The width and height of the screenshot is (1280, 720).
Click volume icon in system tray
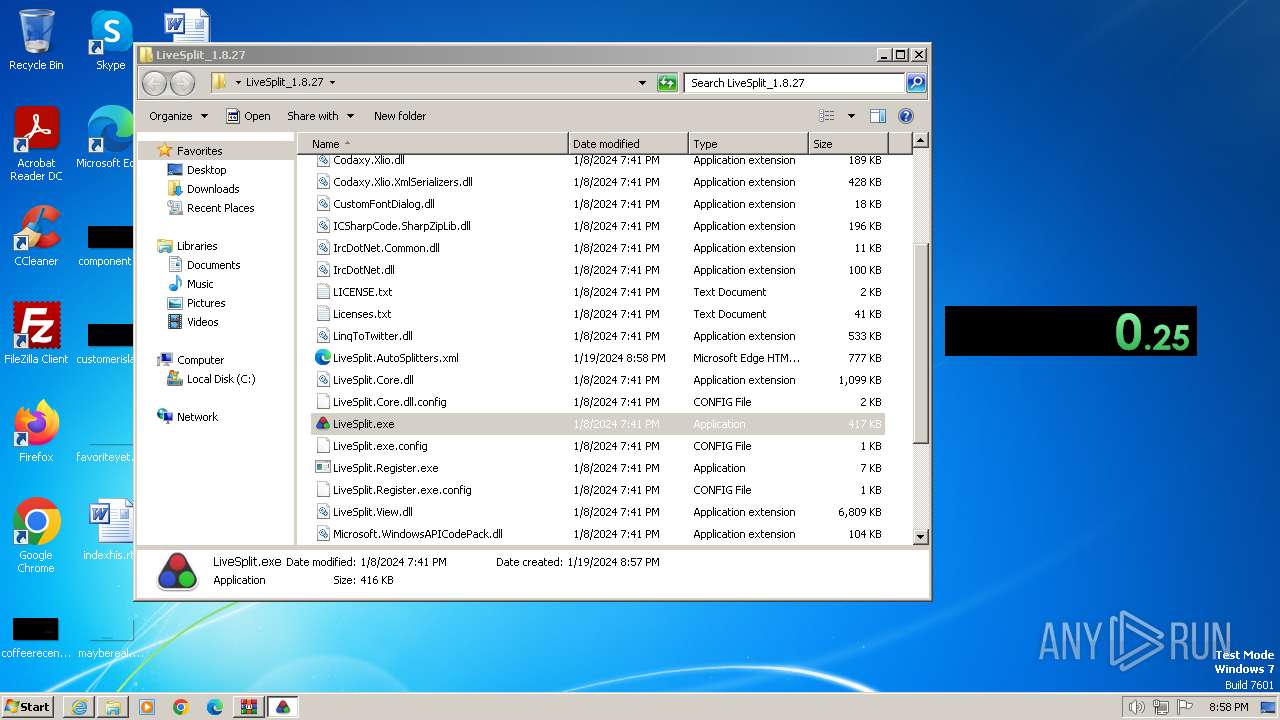coord(1136,707)
